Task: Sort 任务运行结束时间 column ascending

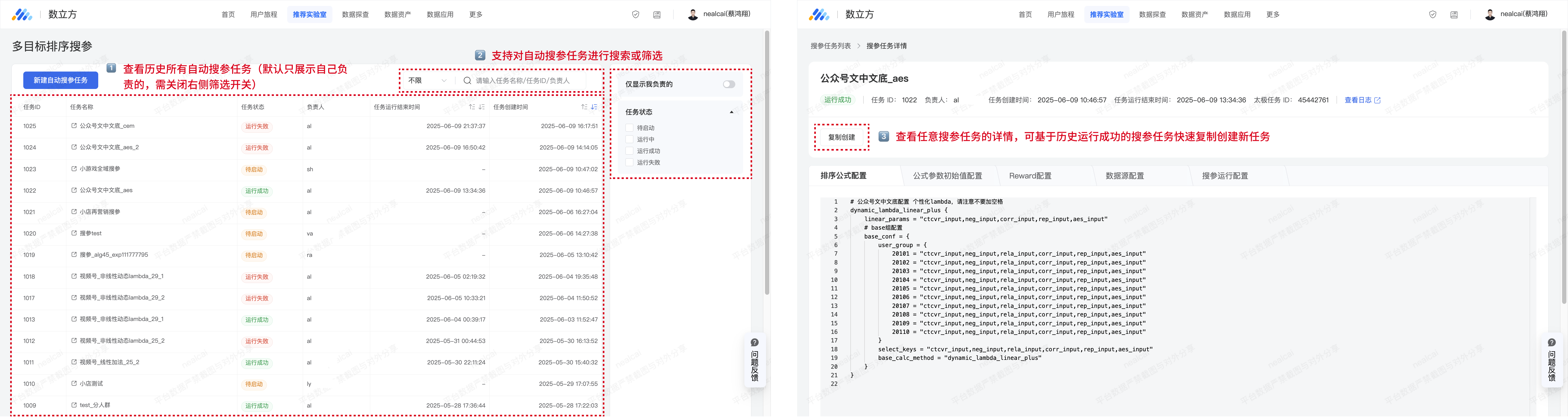Action: pos(472,107)
